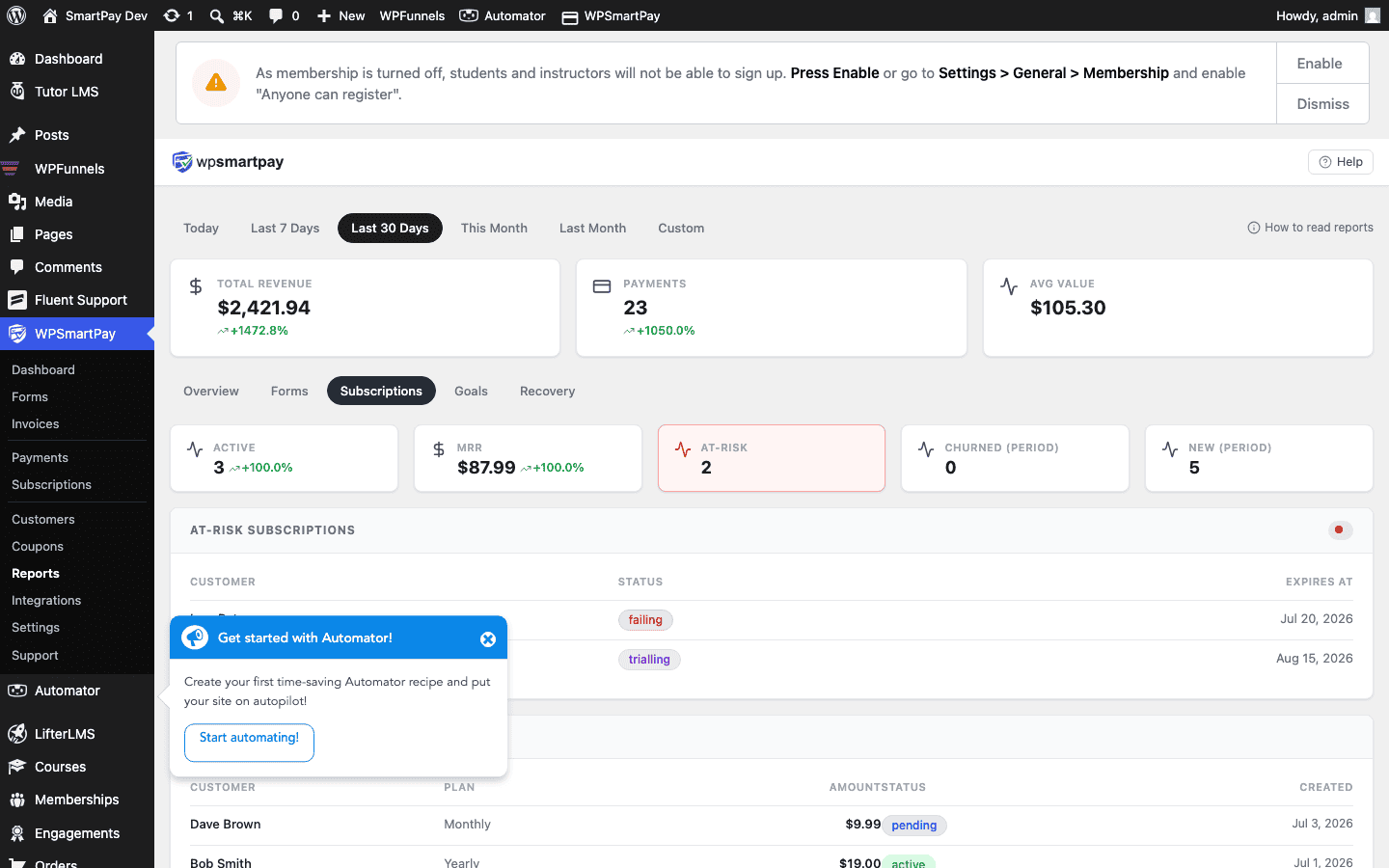Switch to the Forms report tab
Viewport: 1389px width, 868px height.
tap(289, 391)
